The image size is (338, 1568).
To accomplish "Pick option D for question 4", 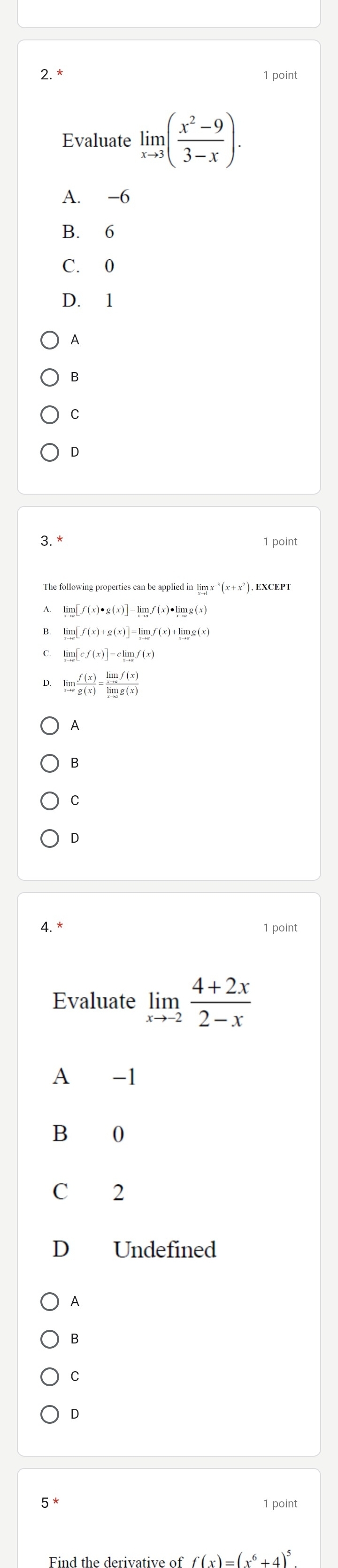I will pos(50,1414).
